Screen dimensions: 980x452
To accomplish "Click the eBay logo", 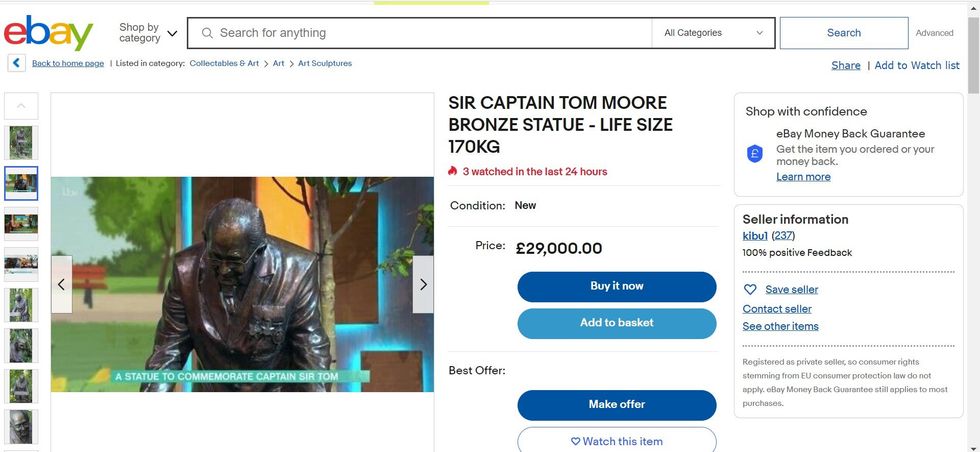I will (48, 34).
